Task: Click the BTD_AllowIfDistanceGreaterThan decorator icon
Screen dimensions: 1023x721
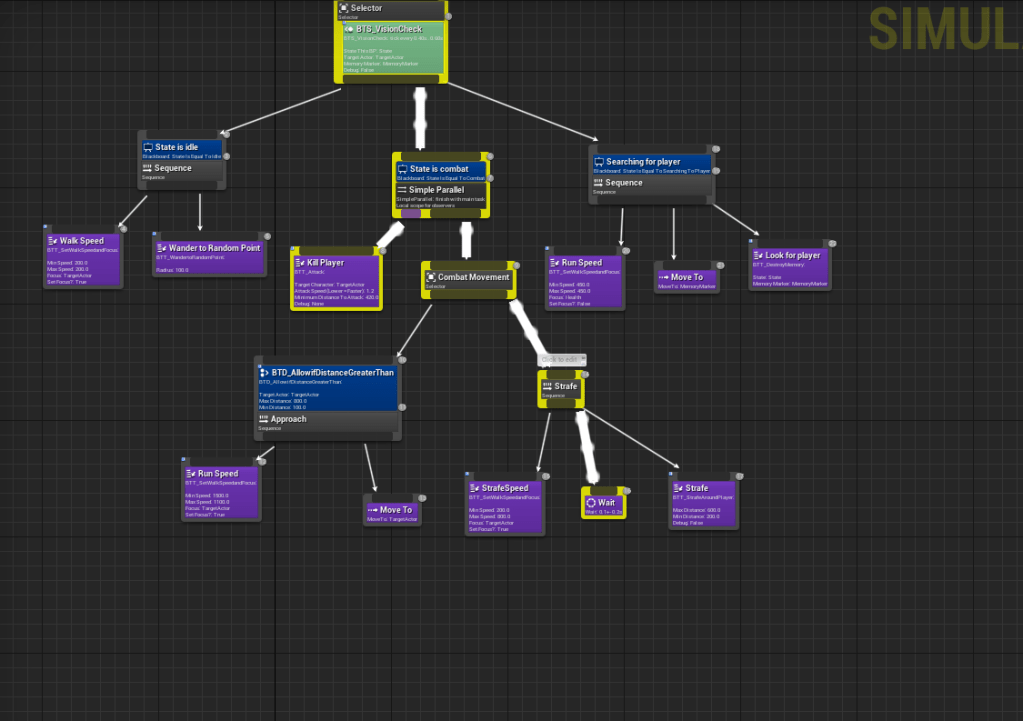Action: (x=264, y=372)
